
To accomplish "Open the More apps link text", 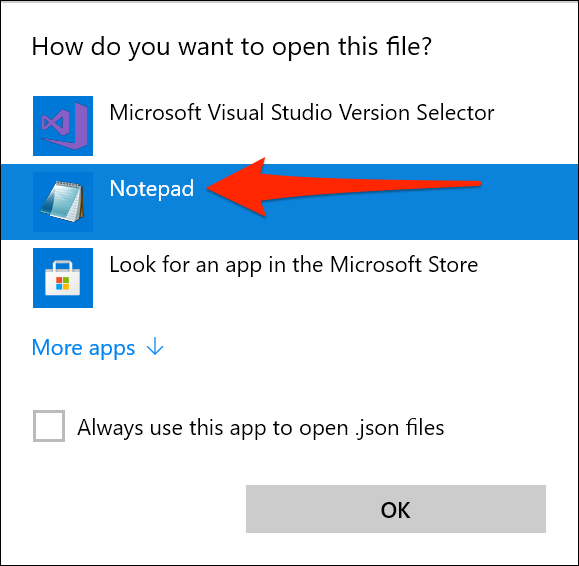I will click(83, 348).
